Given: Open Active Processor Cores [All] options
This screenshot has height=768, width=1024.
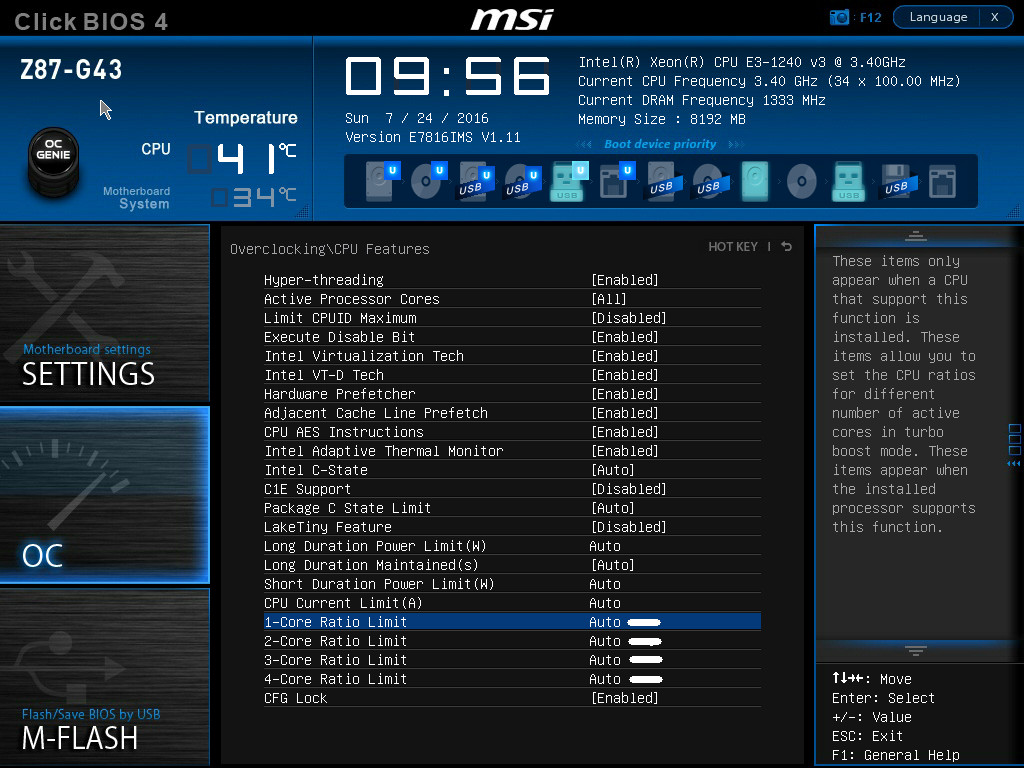Looking at the screenshot, I should (x=609, y=299).
